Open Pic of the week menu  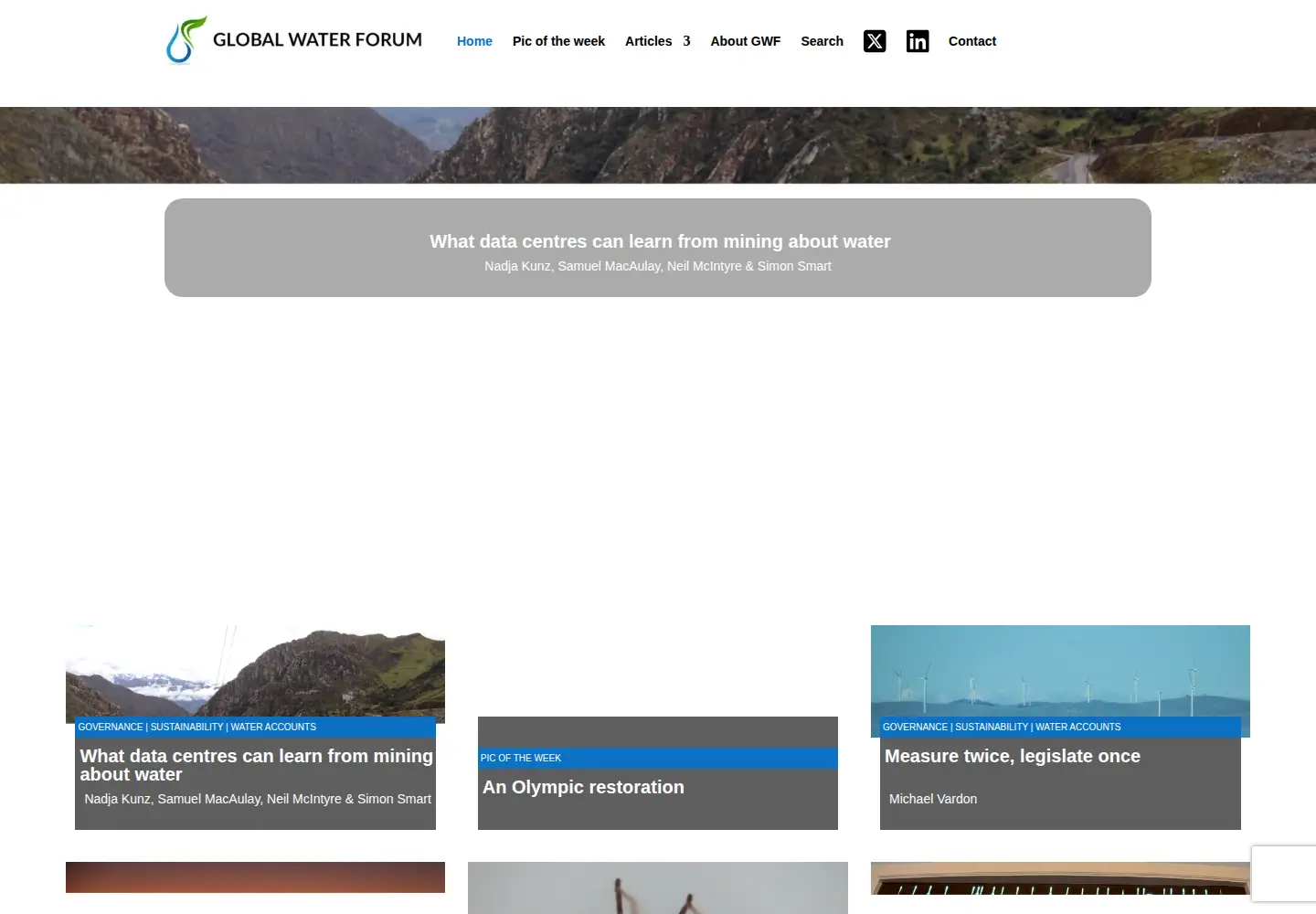pos(558,41)
